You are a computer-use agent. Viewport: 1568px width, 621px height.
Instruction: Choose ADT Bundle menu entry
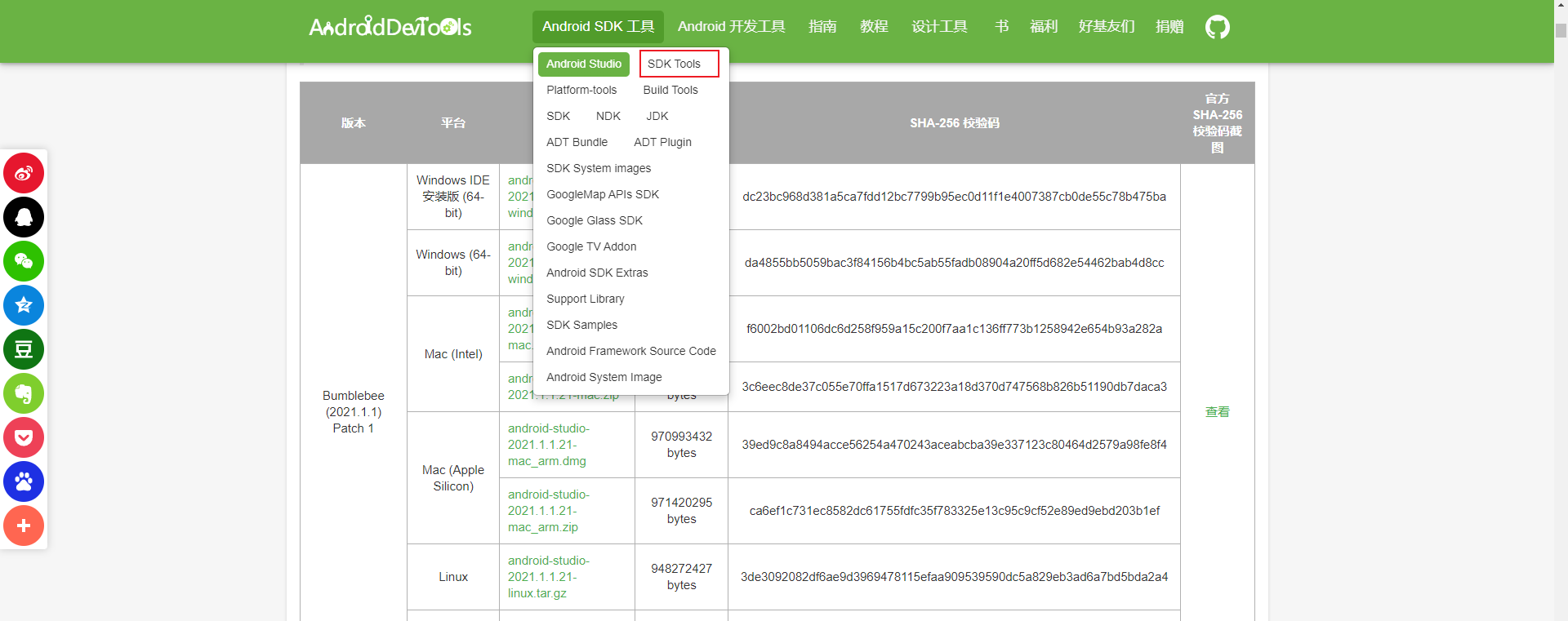[577, 142]
